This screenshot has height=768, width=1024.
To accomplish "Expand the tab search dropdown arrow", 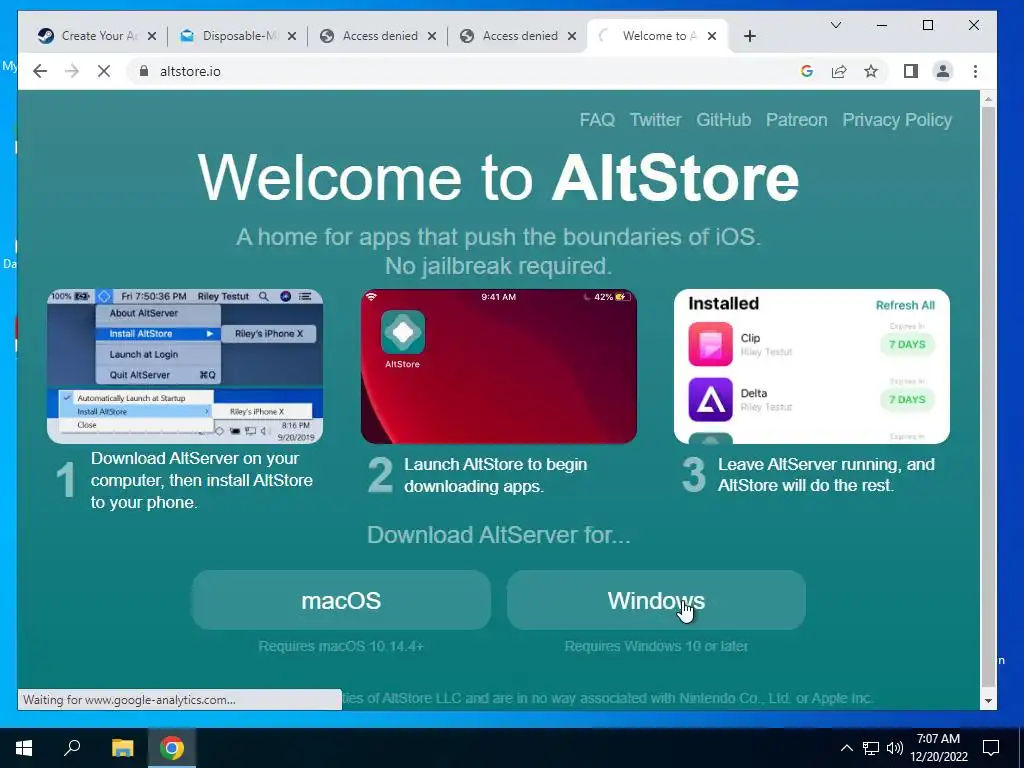I will click(836, 25).
